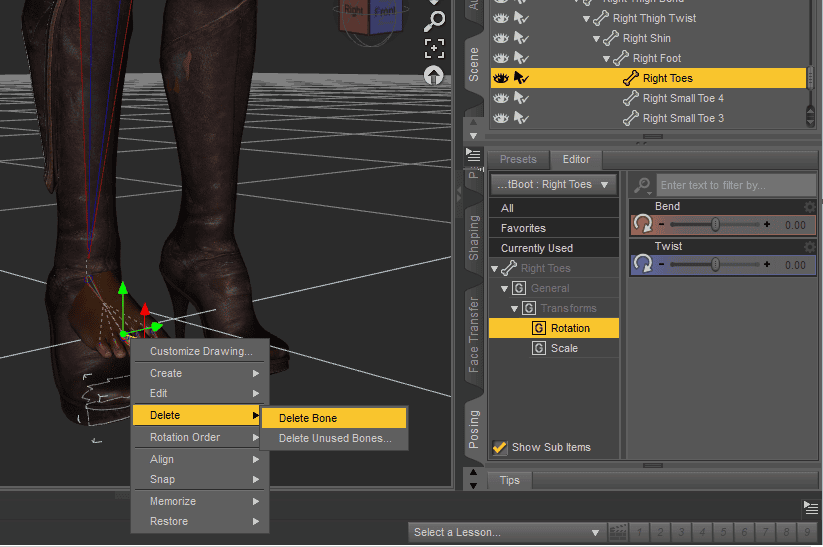The height and width of the screenshot is (547, 823).
Task: Open the Select a Lesson dropdown
Action: 507,532
